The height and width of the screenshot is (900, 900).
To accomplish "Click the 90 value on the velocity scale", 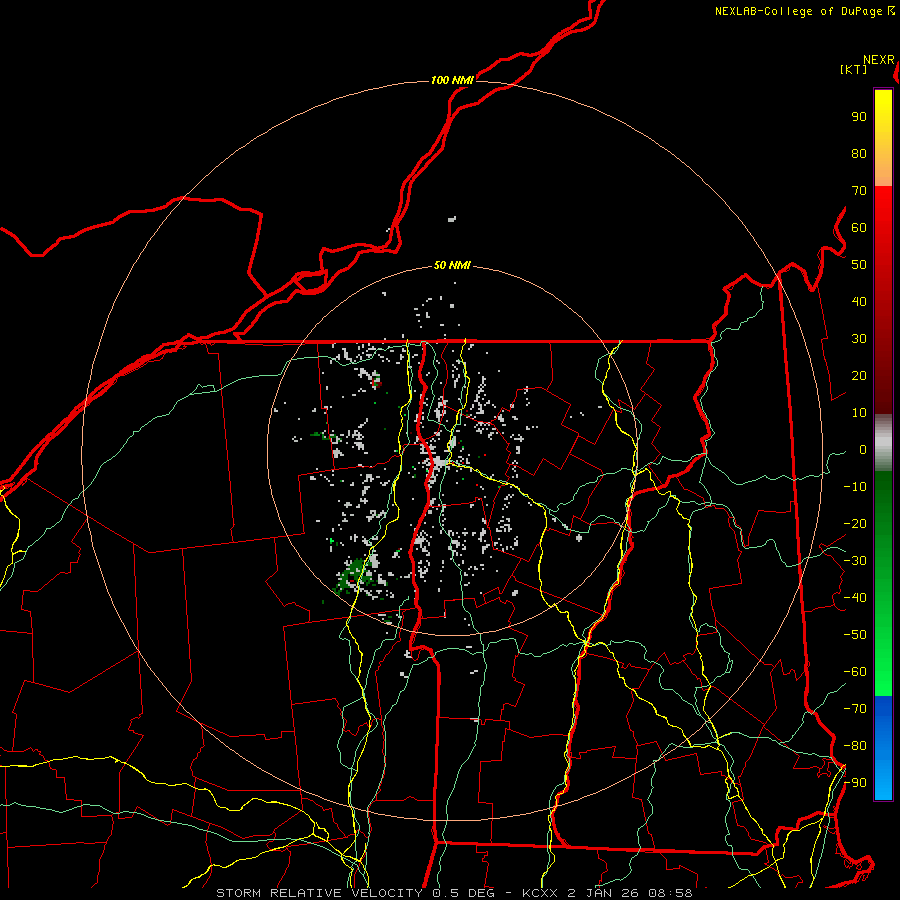I will [x=859, y=117].
